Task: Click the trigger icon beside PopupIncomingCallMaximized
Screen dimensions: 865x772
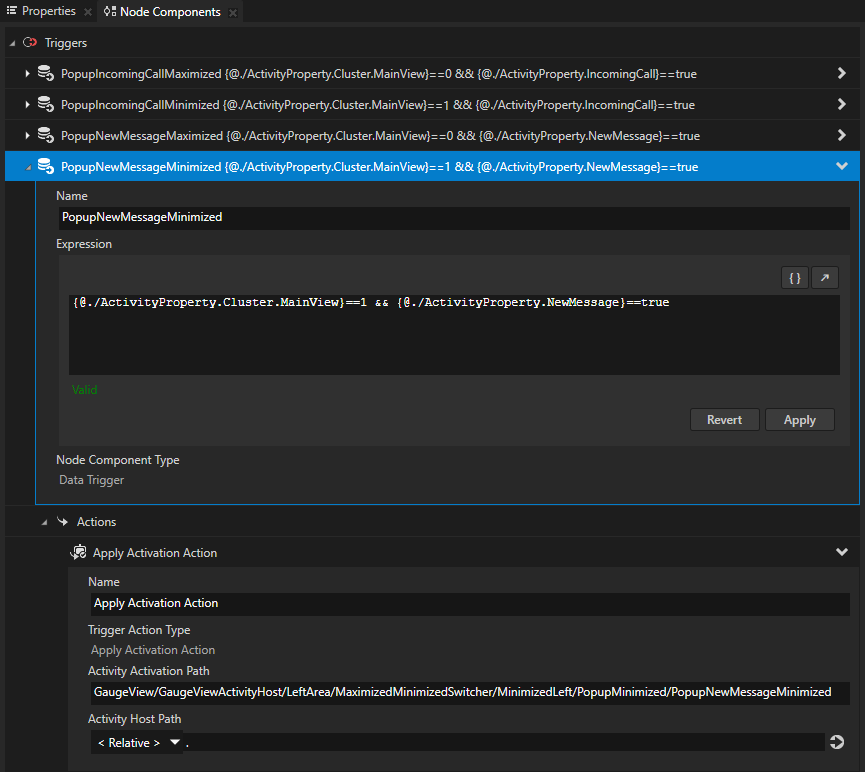Action: coord(45,73)
